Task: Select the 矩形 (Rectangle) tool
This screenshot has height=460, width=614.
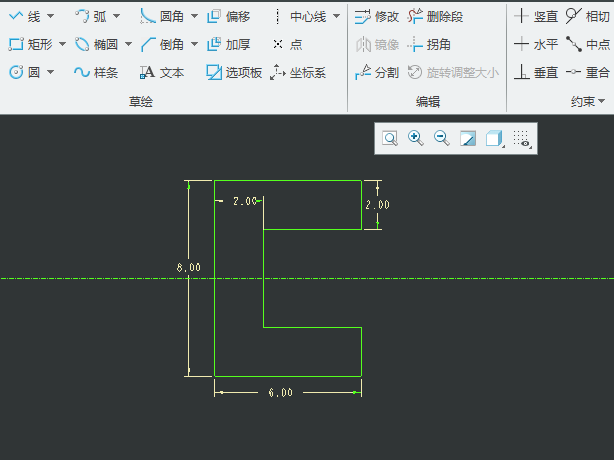Action: 31,44
